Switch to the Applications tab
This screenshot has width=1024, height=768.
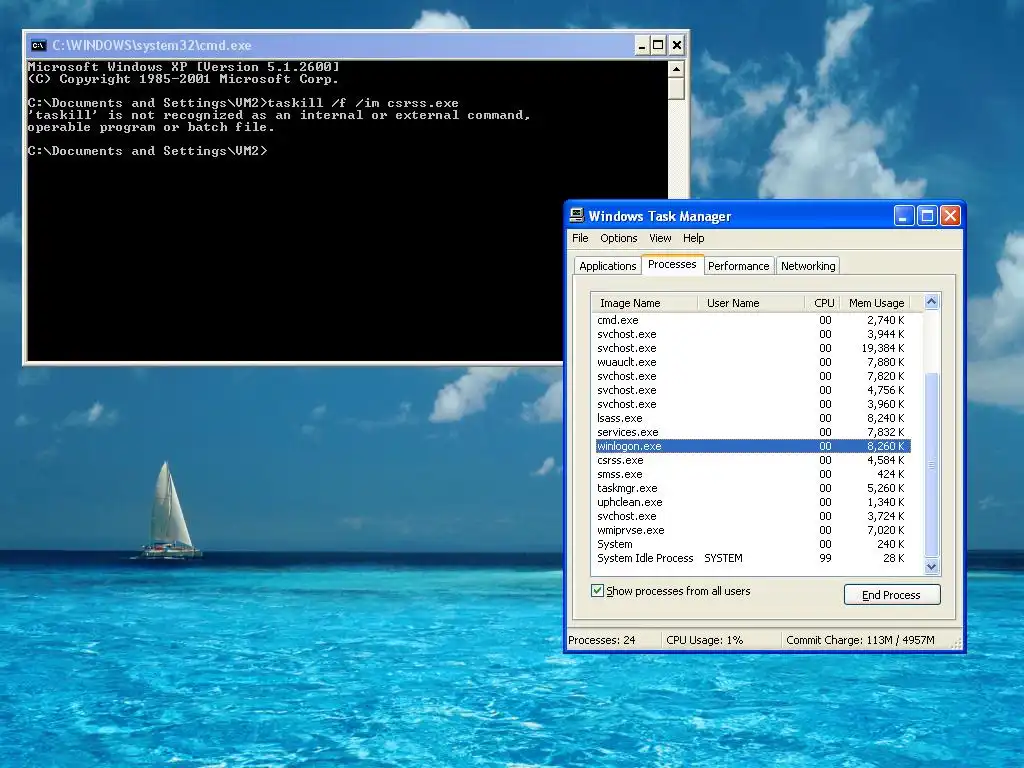point(607,266)
